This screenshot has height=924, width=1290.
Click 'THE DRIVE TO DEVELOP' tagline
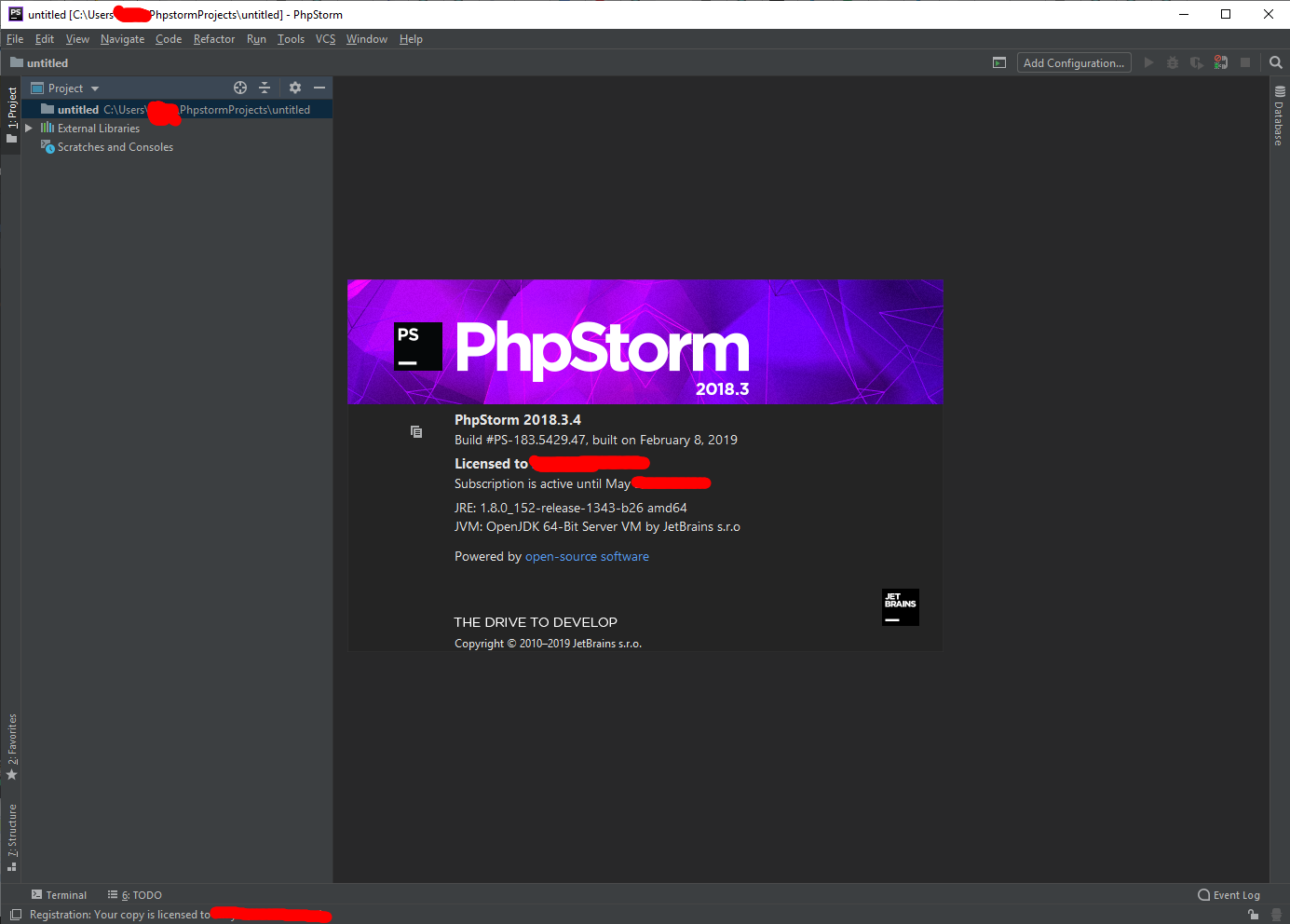click(x=536, y=622)
